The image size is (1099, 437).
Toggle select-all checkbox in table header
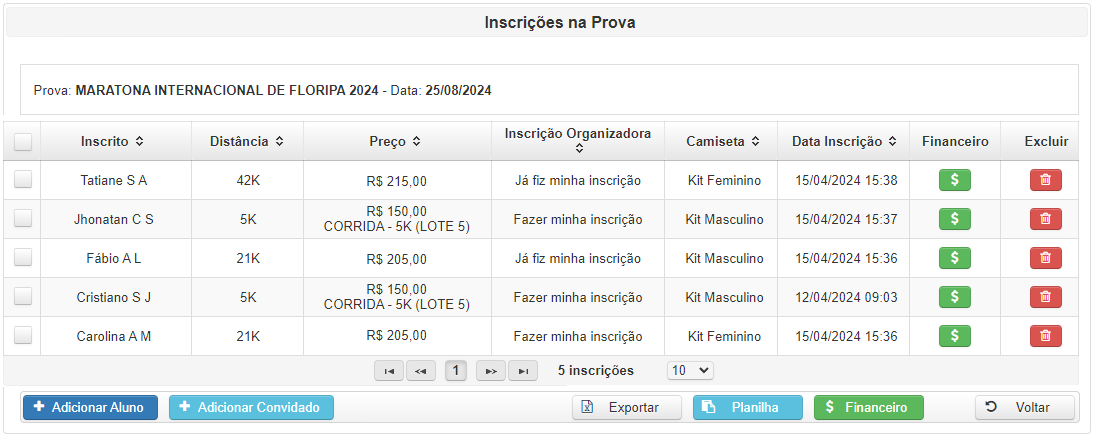pos(23,142)
